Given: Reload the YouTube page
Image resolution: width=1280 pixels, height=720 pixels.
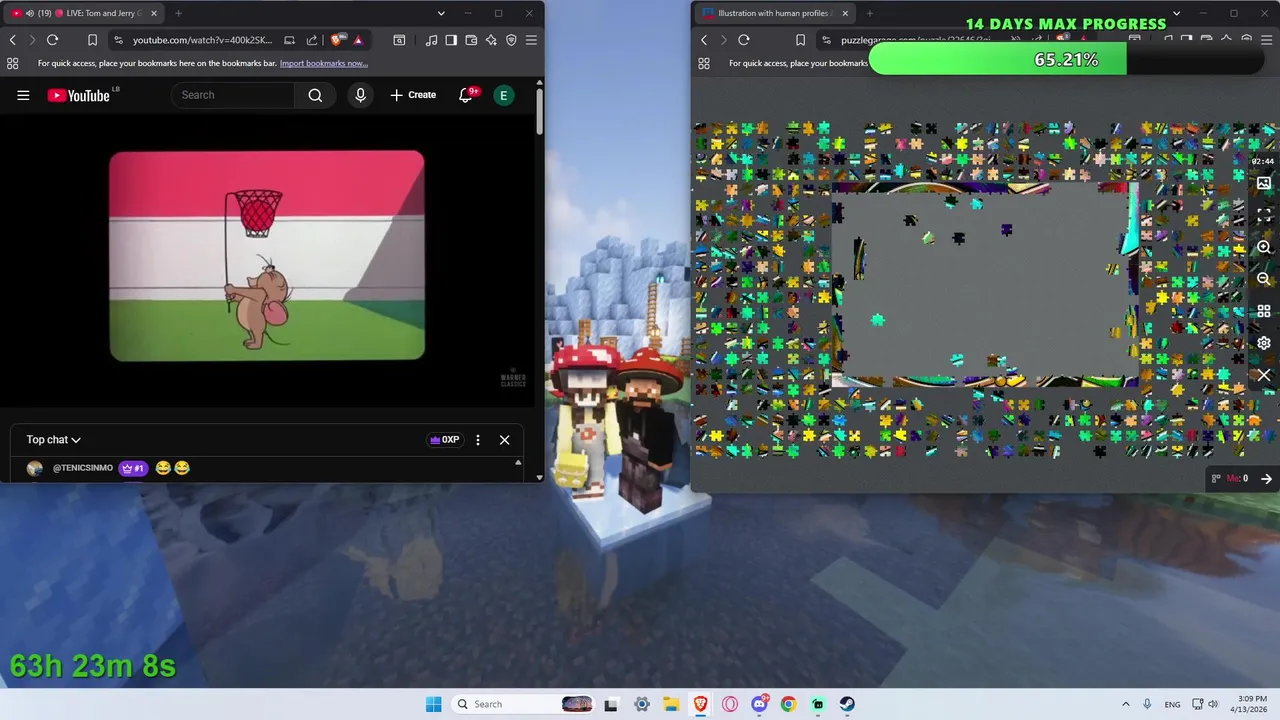Looking at the screenshot, I should coord(52,40).
